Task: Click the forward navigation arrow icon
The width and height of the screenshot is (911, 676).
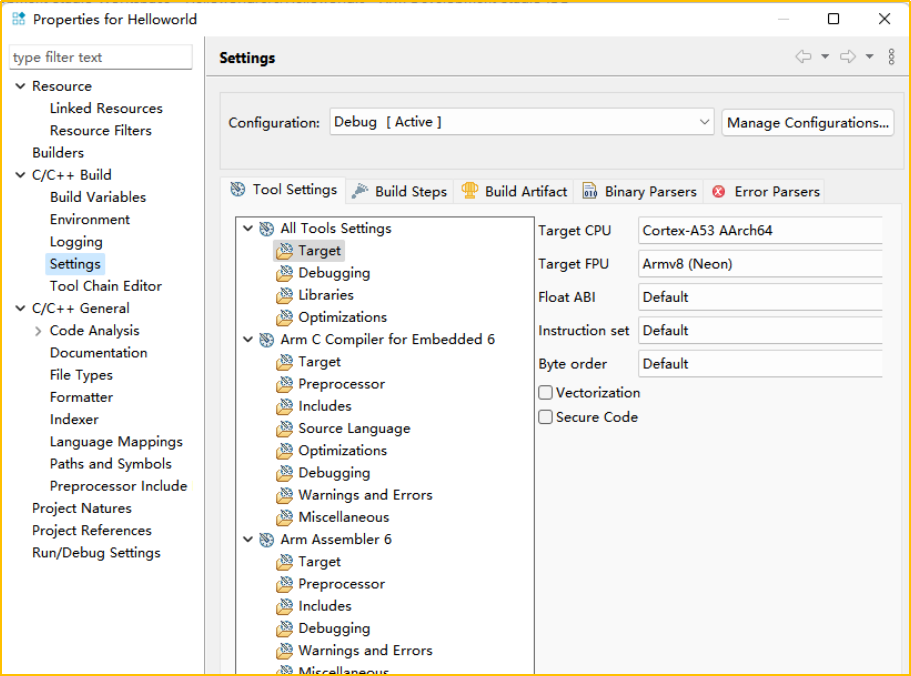Action: point(847,57)
